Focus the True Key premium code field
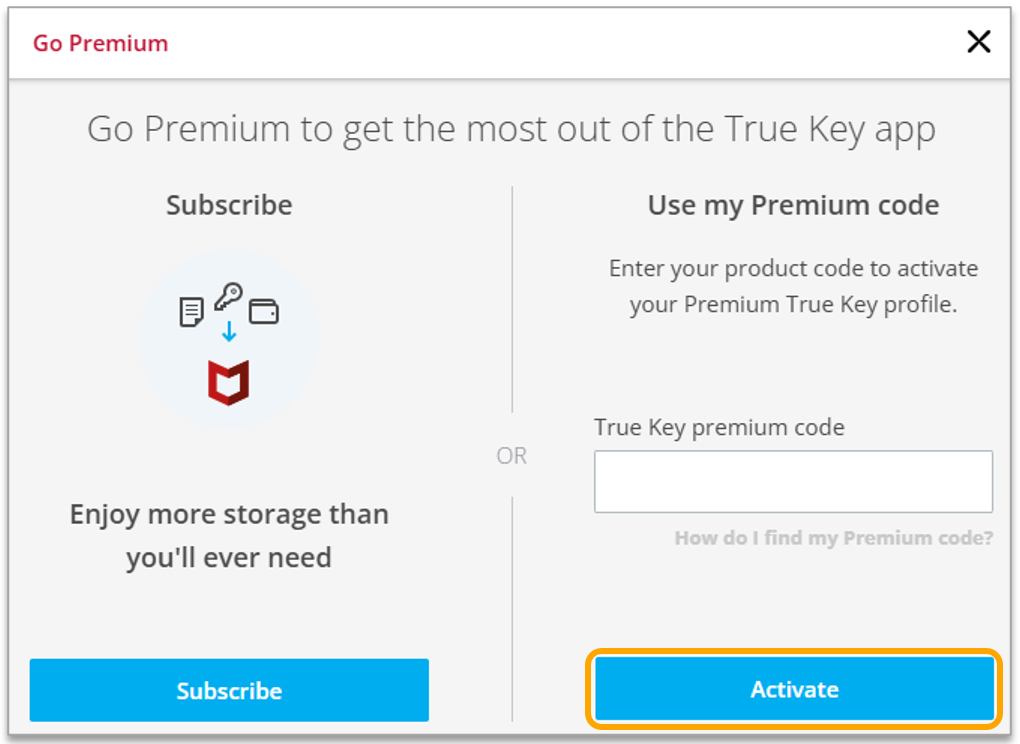 [x=793, y=481]
